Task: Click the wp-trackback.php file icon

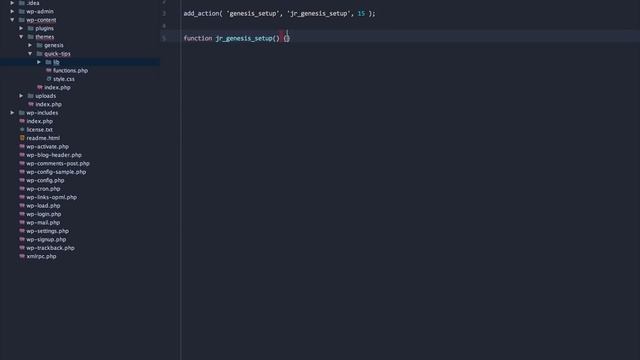Action: 22,248
